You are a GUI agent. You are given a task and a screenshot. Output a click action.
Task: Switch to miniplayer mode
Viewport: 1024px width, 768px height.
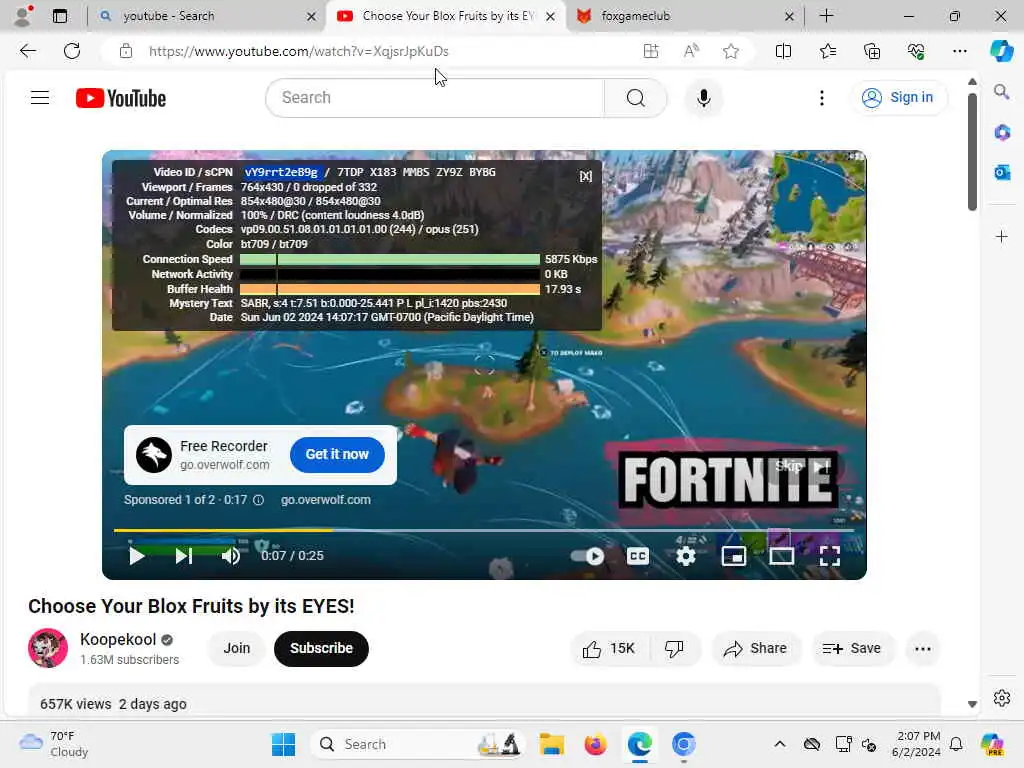click(733, 556)
